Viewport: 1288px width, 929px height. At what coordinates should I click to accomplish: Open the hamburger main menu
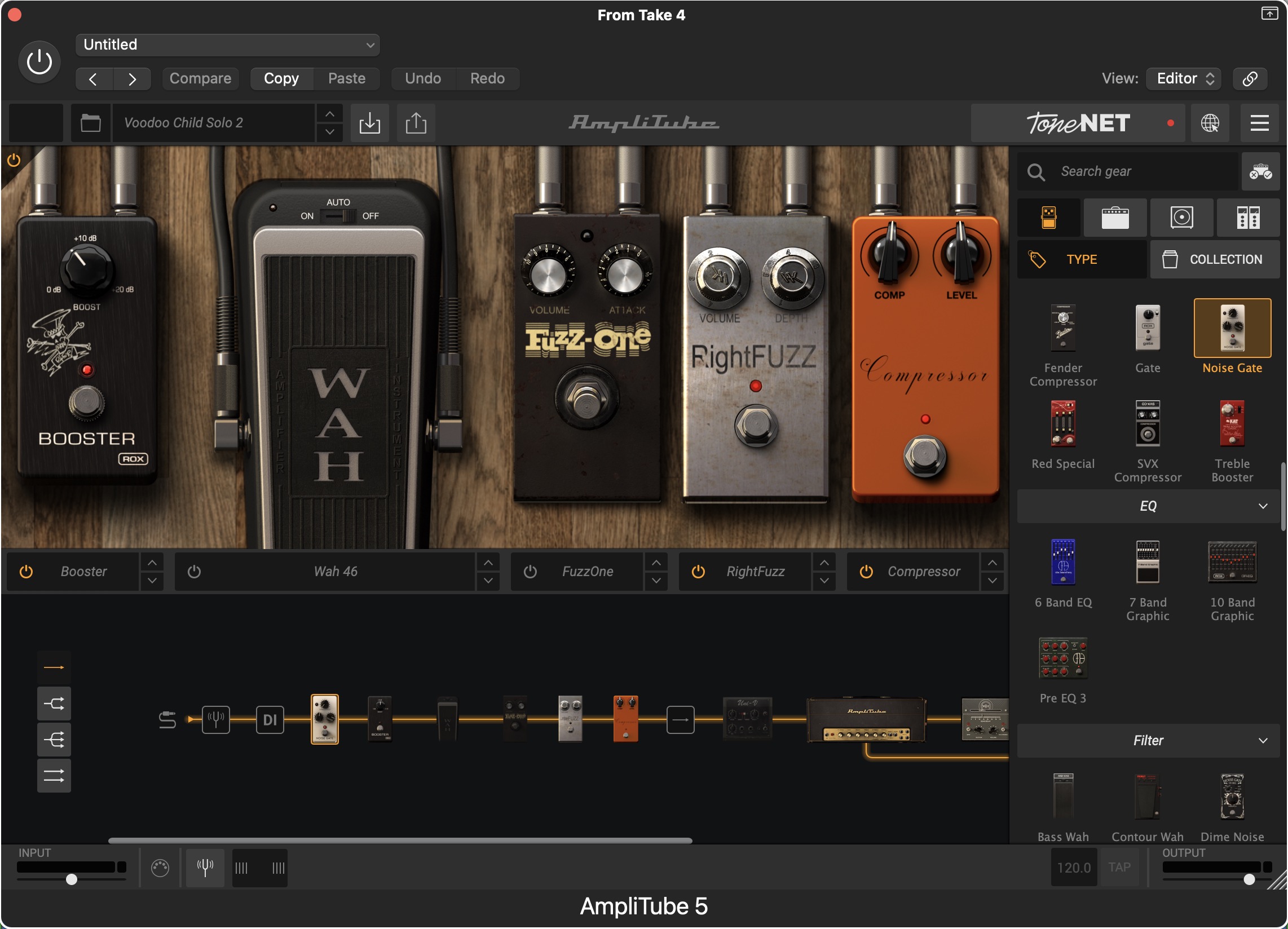tap(1259, 123)
